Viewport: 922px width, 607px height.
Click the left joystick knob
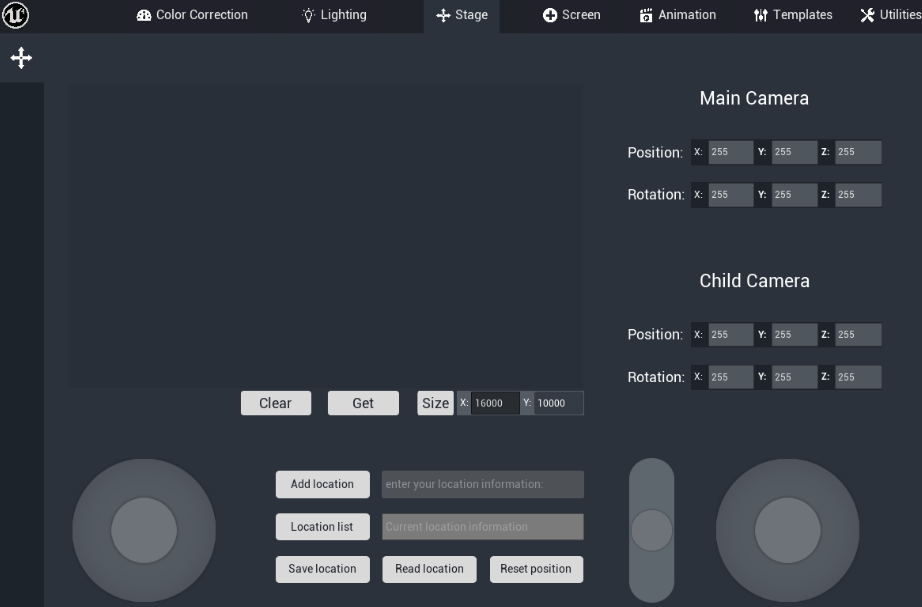[144, 531]
